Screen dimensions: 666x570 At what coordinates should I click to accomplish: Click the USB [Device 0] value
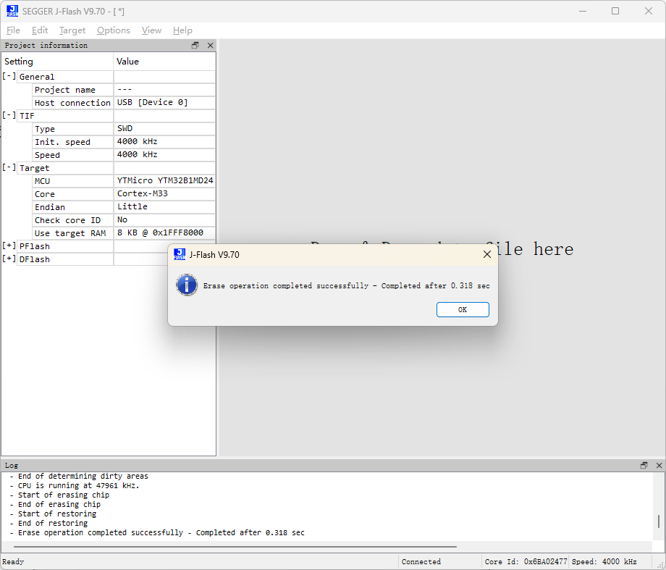(164, 103)
